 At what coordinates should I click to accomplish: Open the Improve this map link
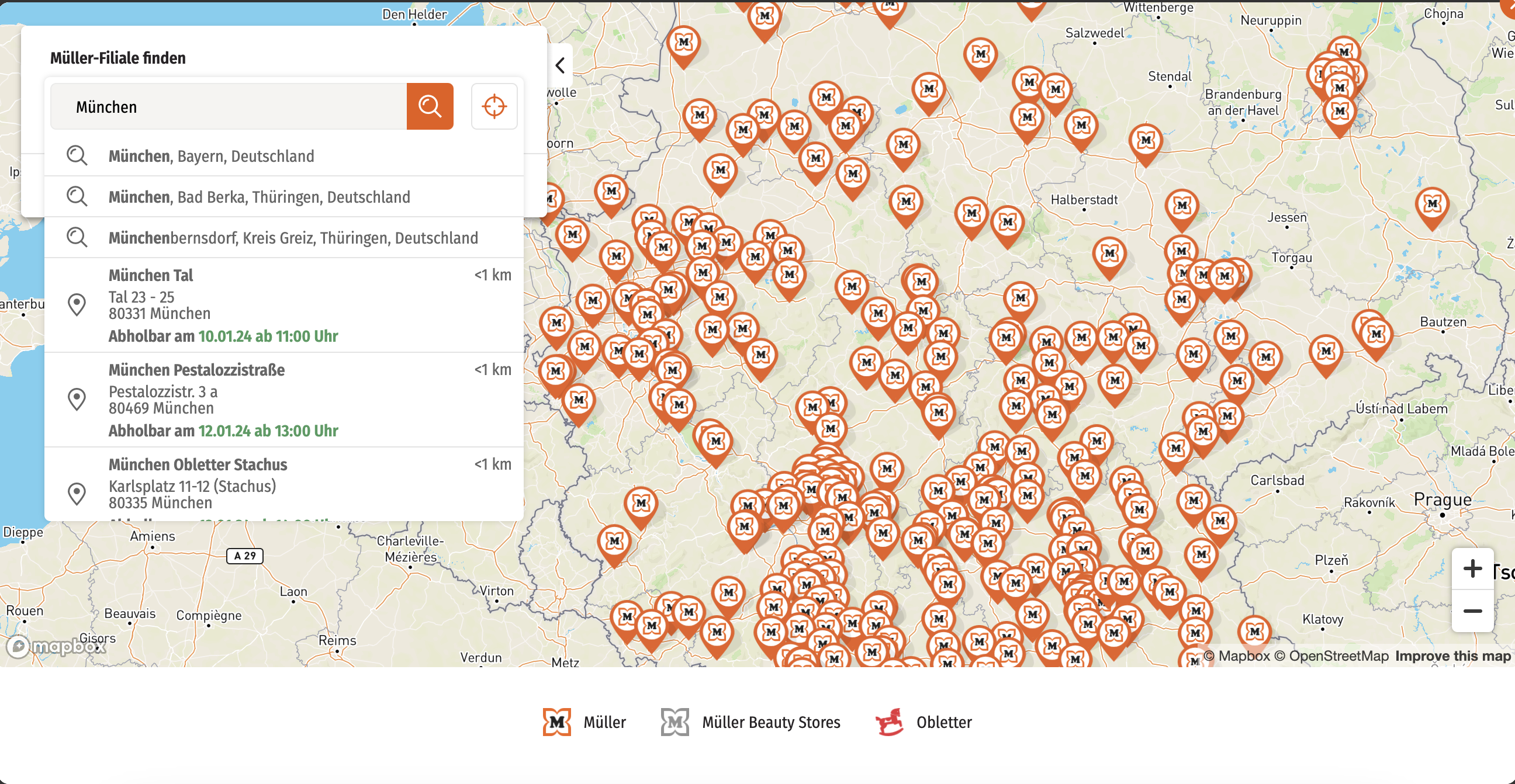[1452, 656]
